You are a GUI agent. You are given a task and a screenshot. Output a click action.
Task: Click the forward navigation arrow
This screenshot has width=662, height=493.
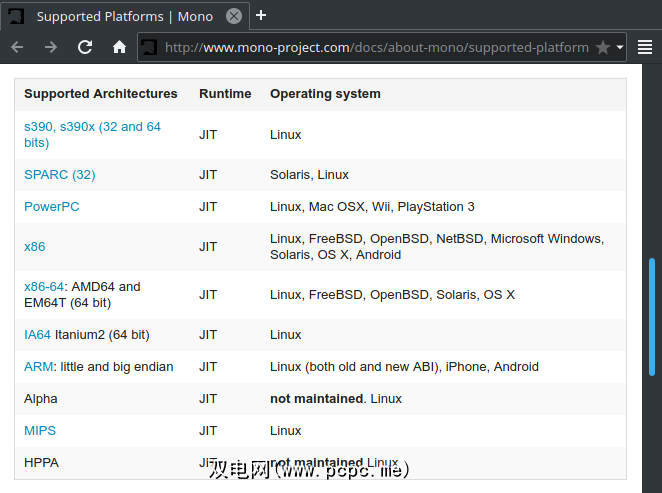tap(51, 47)
